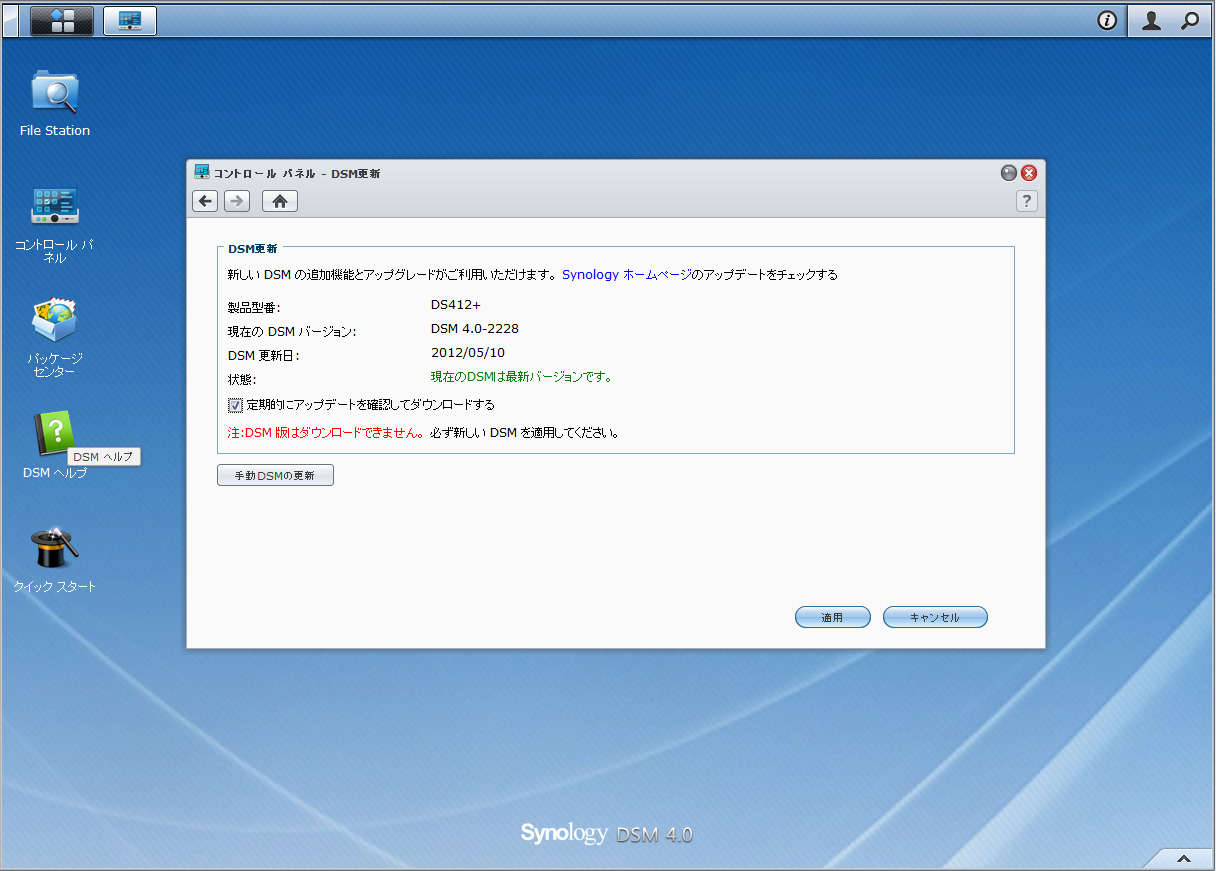Click the red 注:DSM 版はダウンロードできません warning
The width and height of the screenshot is (1216, 871).
click(325, 433)
